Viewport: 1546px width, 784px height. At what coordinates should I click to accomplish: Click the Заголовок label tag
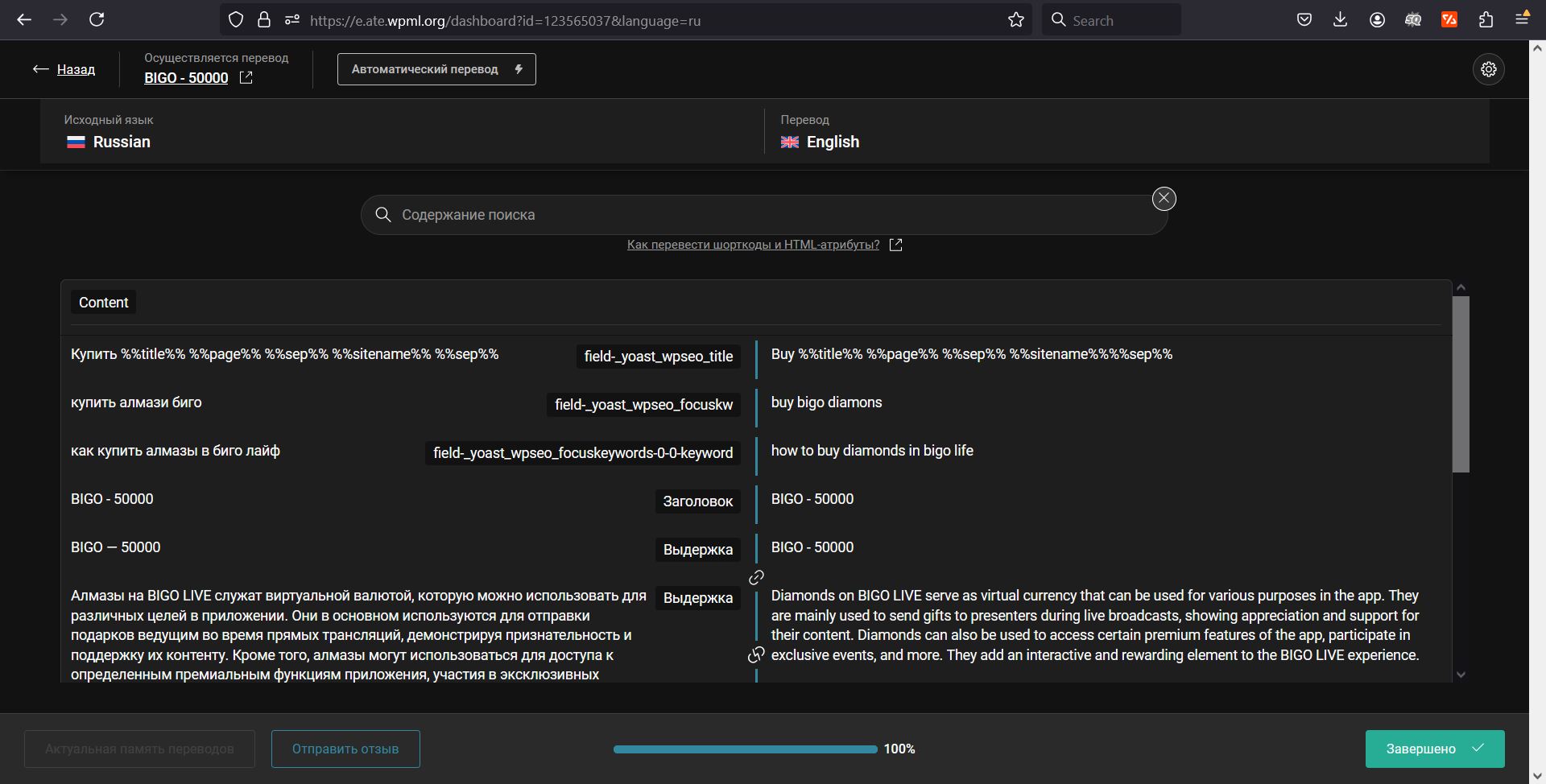pos(697,501)
